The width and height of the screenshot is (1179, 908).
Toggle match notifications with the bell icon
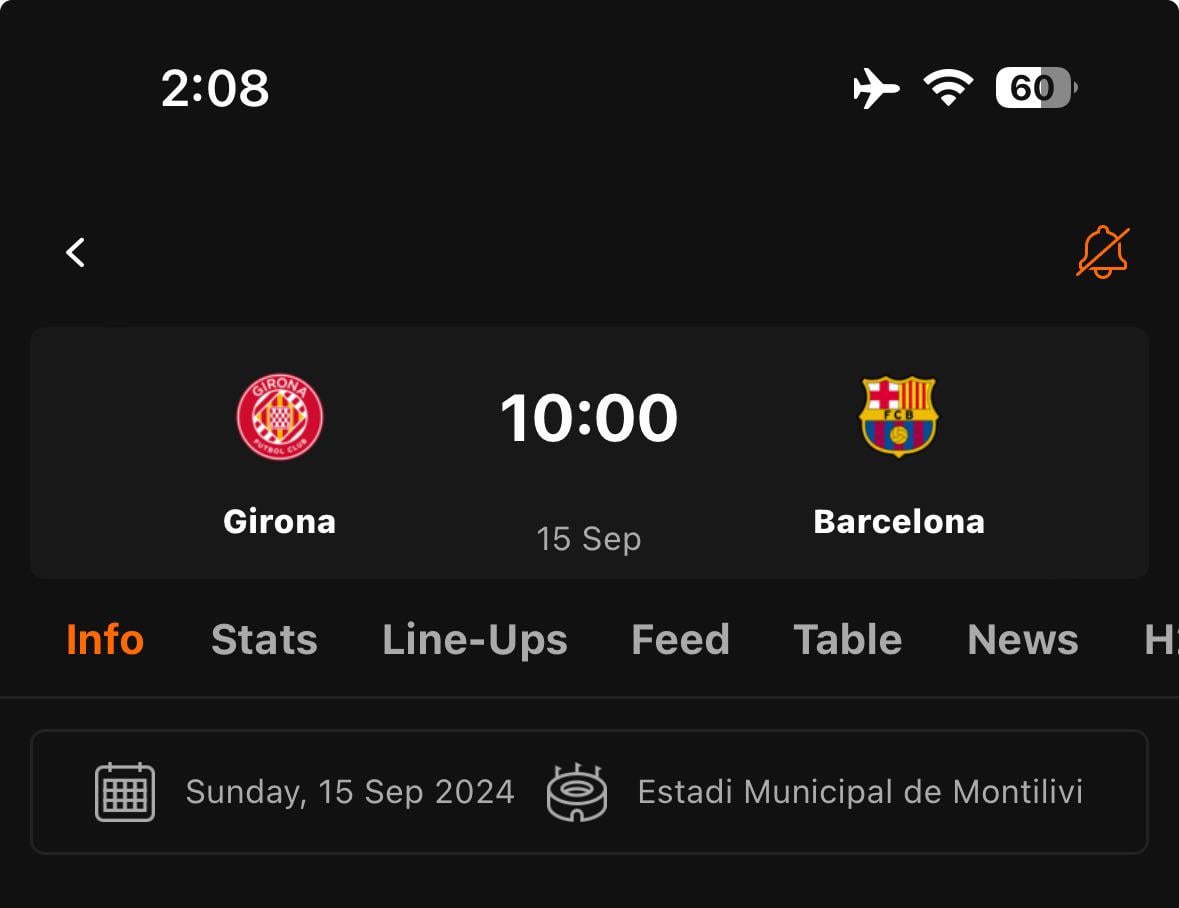(x=1102, y=252)
